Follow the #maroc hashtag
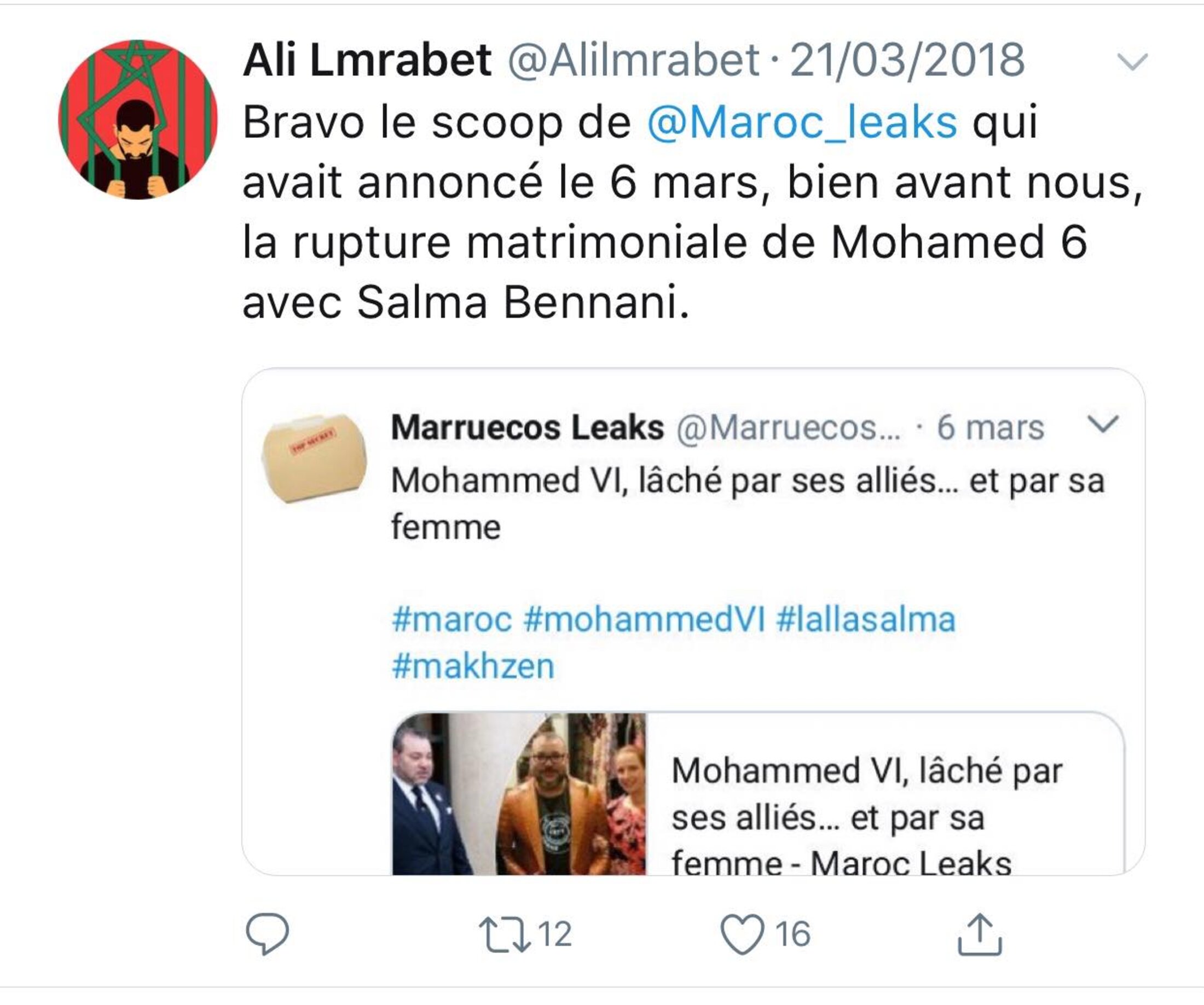Viewport: 1204px width, 1005px height. [452, 620]
